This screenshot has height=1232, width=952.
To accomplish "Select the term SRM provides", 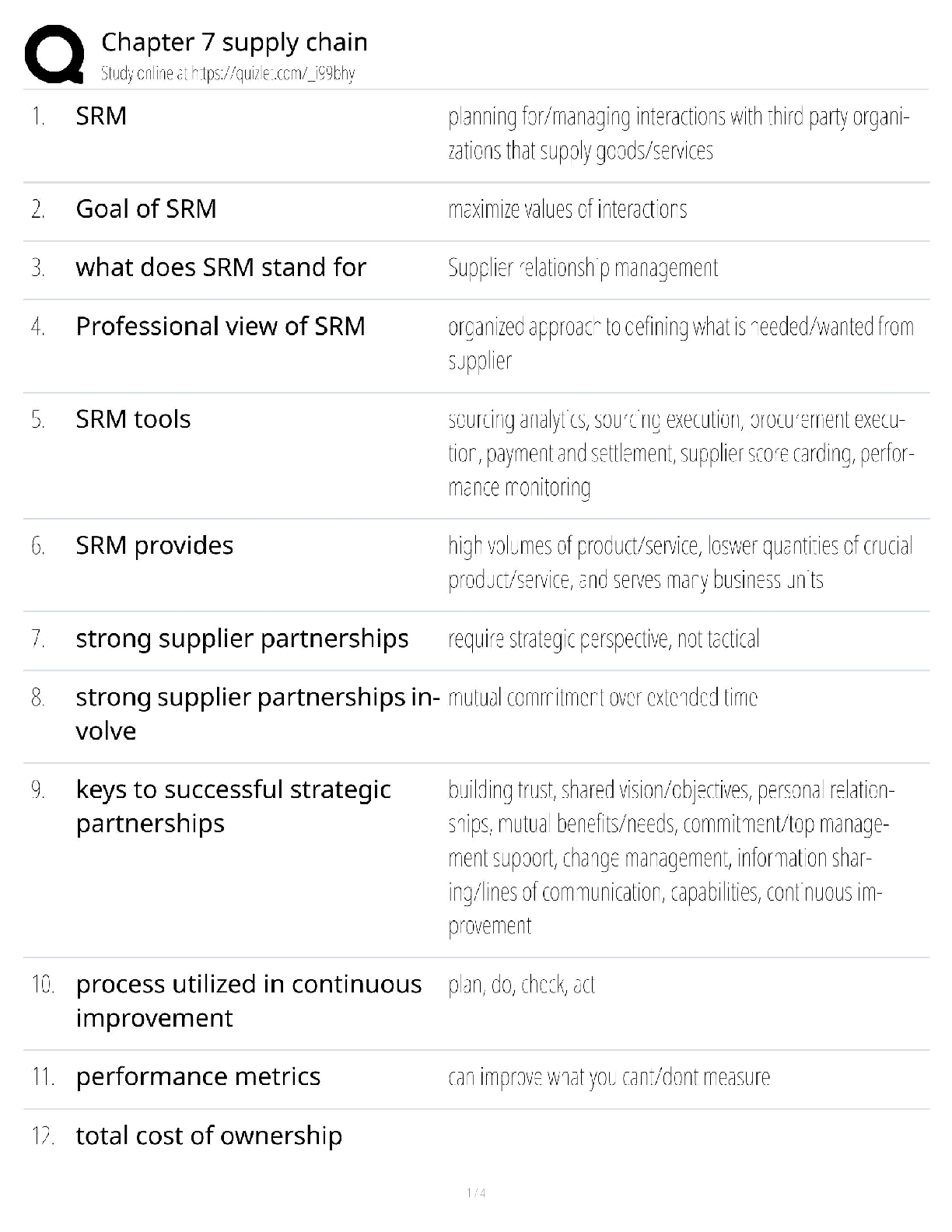I will click(x=154, y=545).
